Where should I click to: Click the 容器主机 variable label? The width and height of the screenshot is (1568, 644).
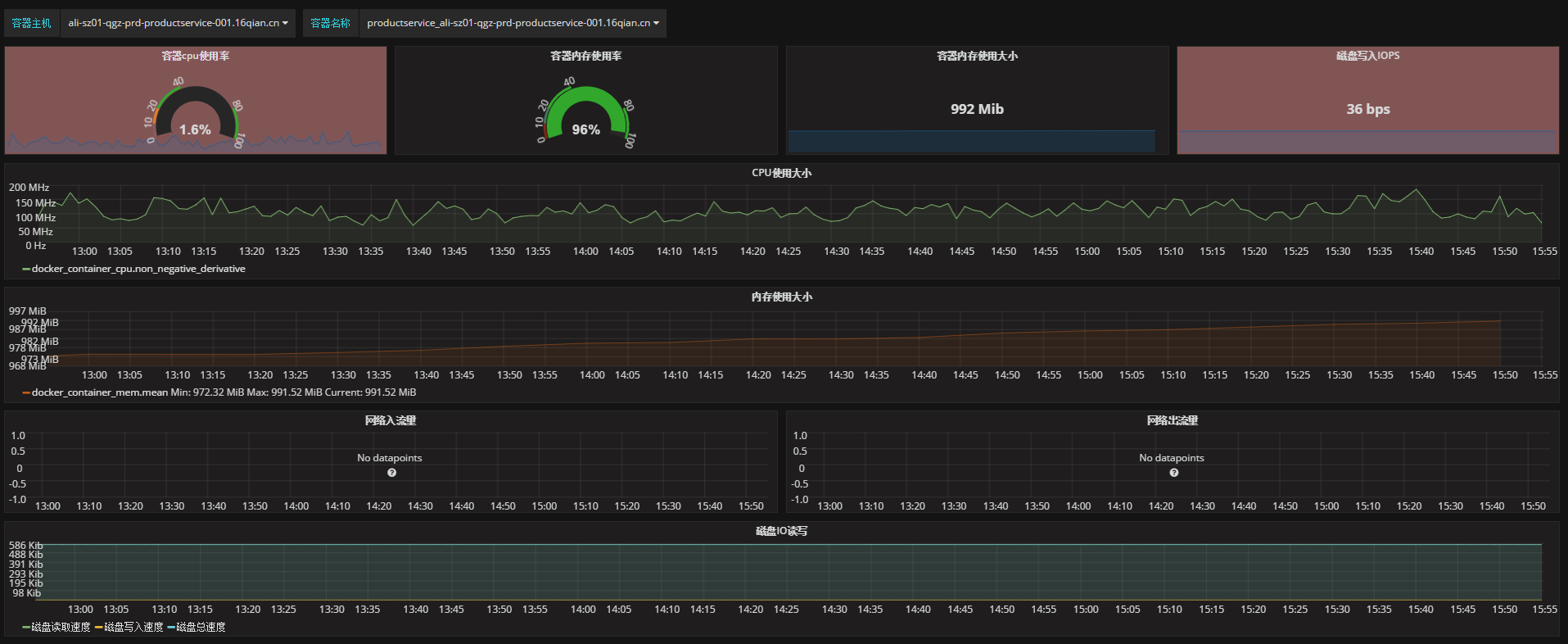[31, 23]
